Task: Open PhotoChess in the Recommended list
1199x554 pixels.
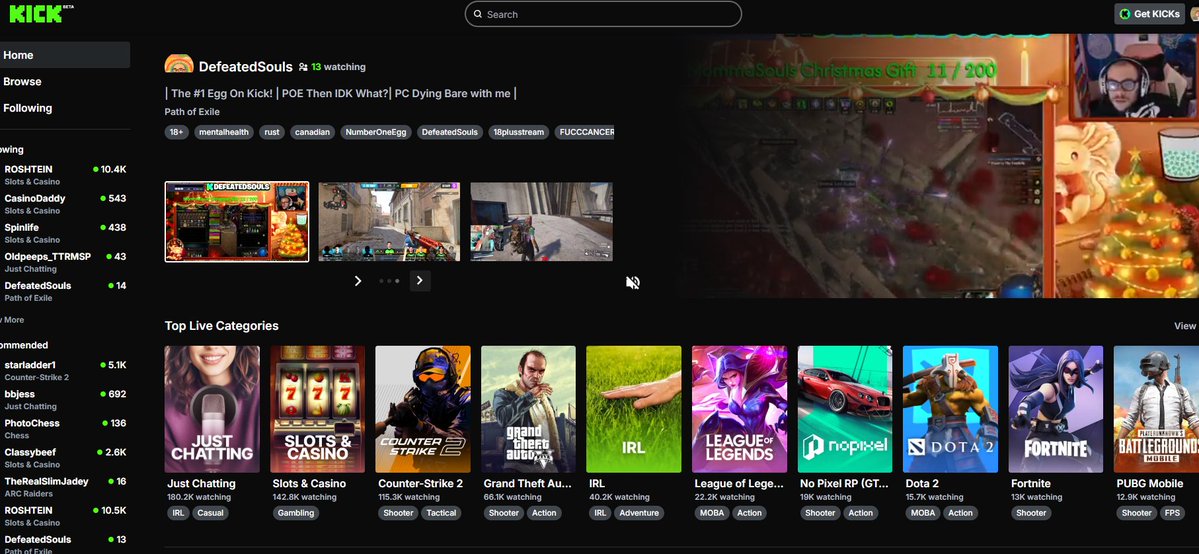Action: (64, 429)
